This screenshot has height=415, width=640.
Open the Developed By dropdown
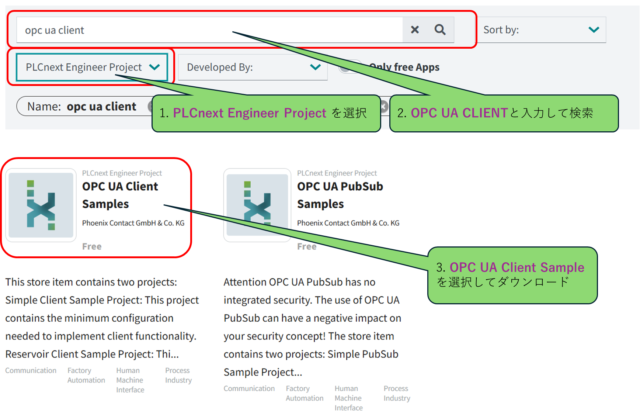[x=252, y=67]
